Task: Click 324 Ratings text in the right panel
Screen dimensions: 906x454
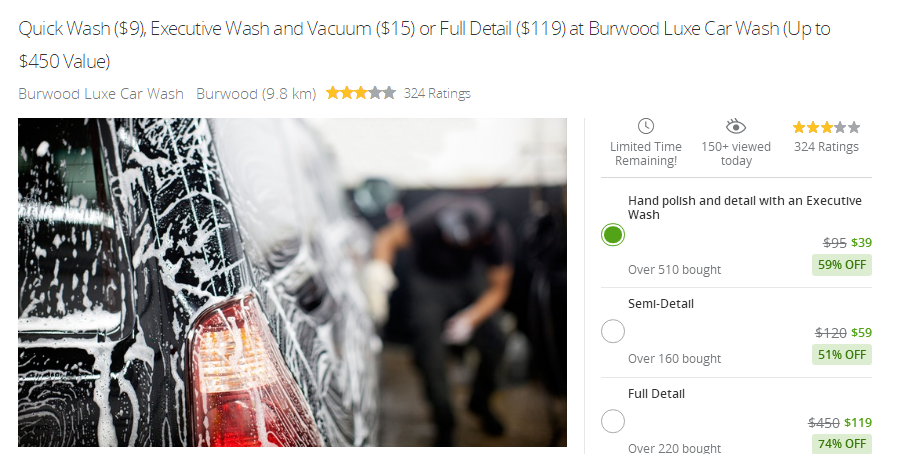Action: (x=826, y=147)
